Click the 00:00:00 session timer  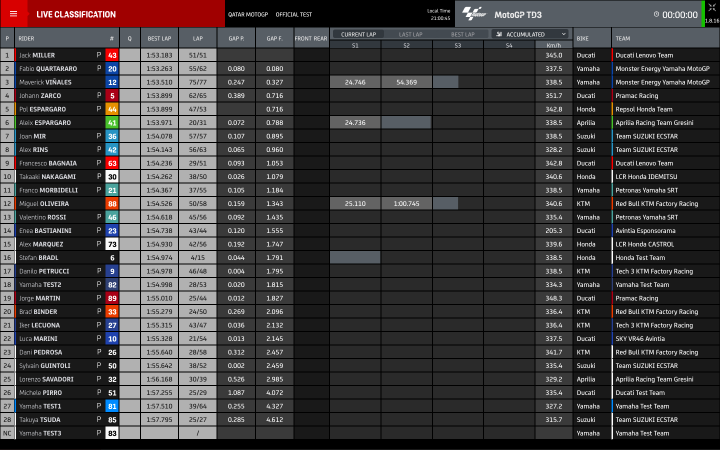click(680, 15)
